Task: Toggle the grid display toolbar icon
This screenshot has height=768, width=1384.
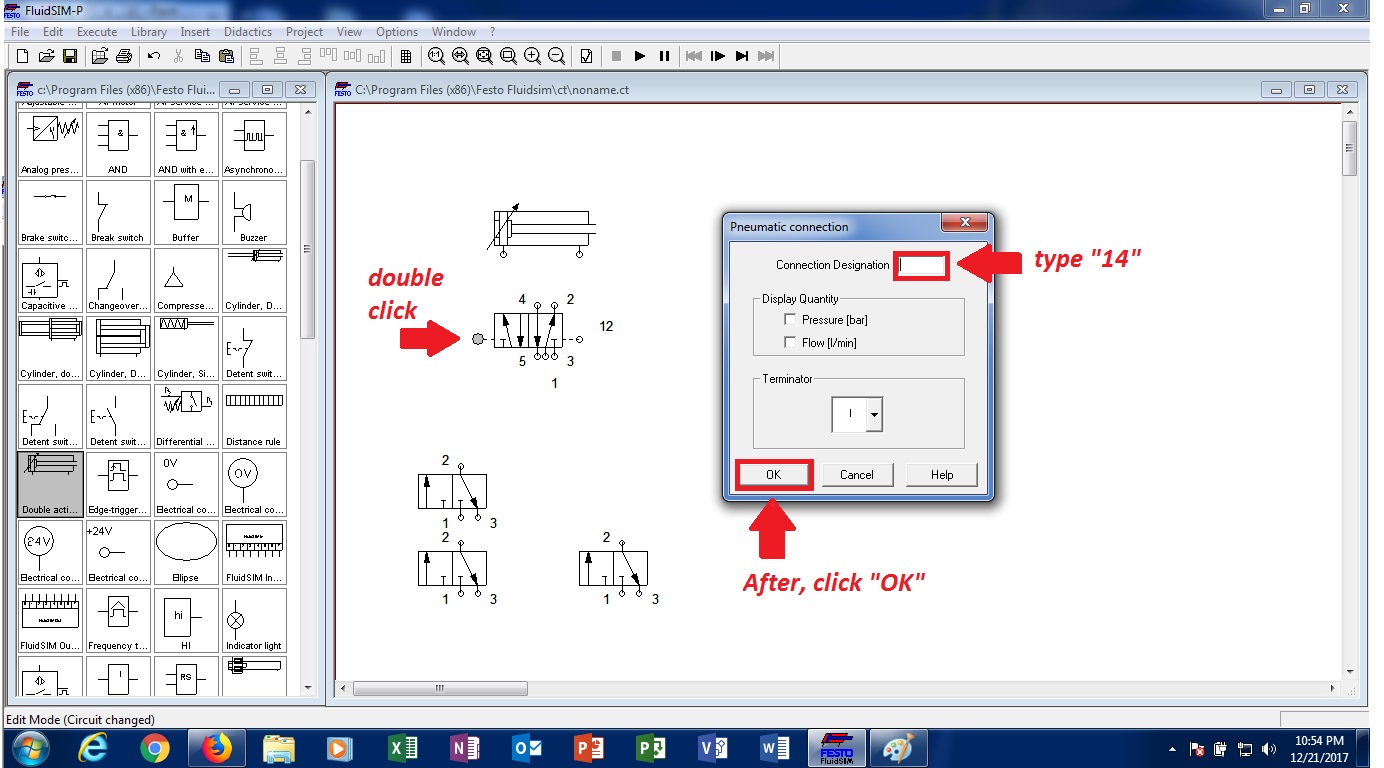Action: 406,56
